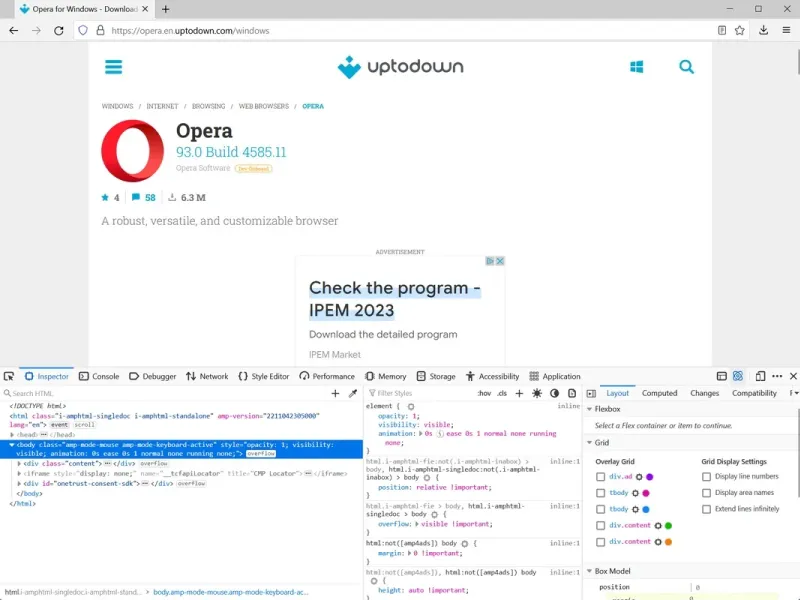The height and width of the screenshot is (600, 800).
Task: Collapse the body element node
Action: [12, 445]
